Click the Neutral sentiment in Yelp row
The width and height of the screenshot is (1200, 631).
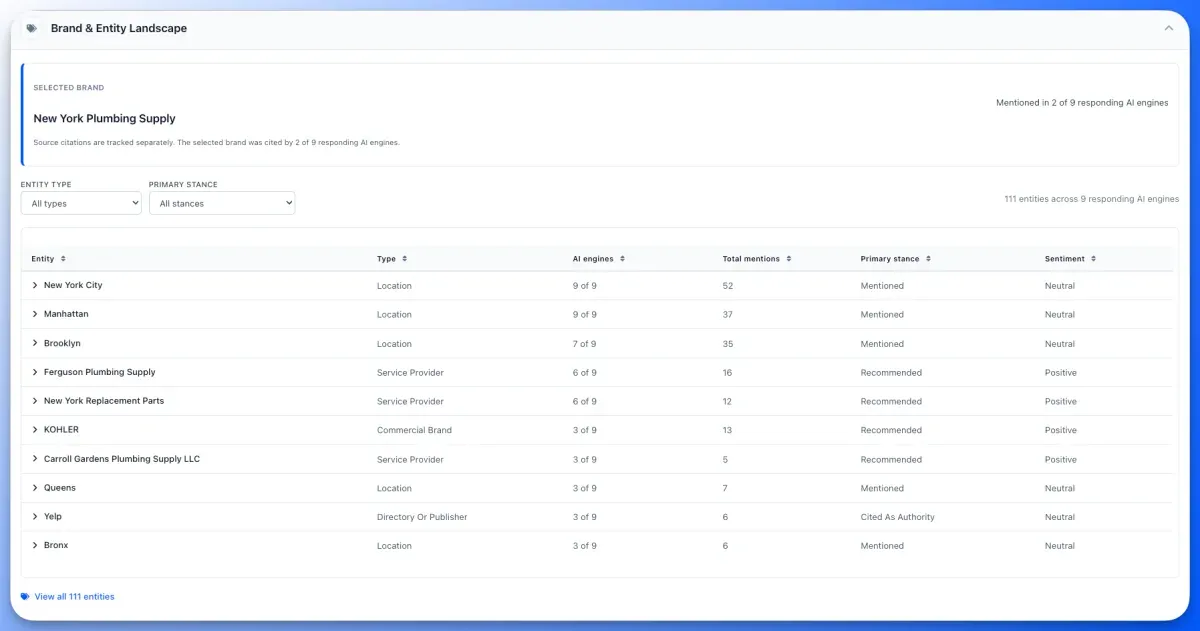[1060, 517]
